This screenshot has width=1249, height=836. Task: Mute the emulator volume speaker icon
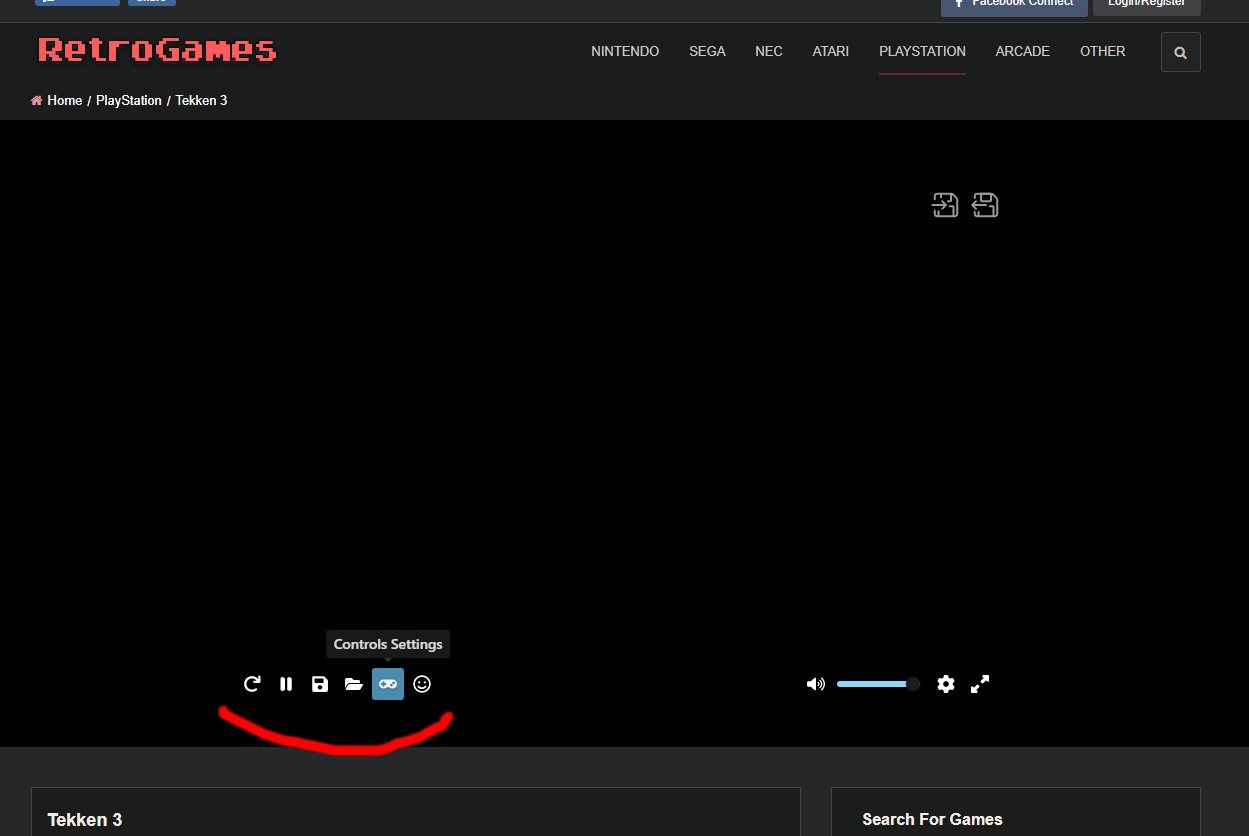pyautogui.click(x=816, y=684)
